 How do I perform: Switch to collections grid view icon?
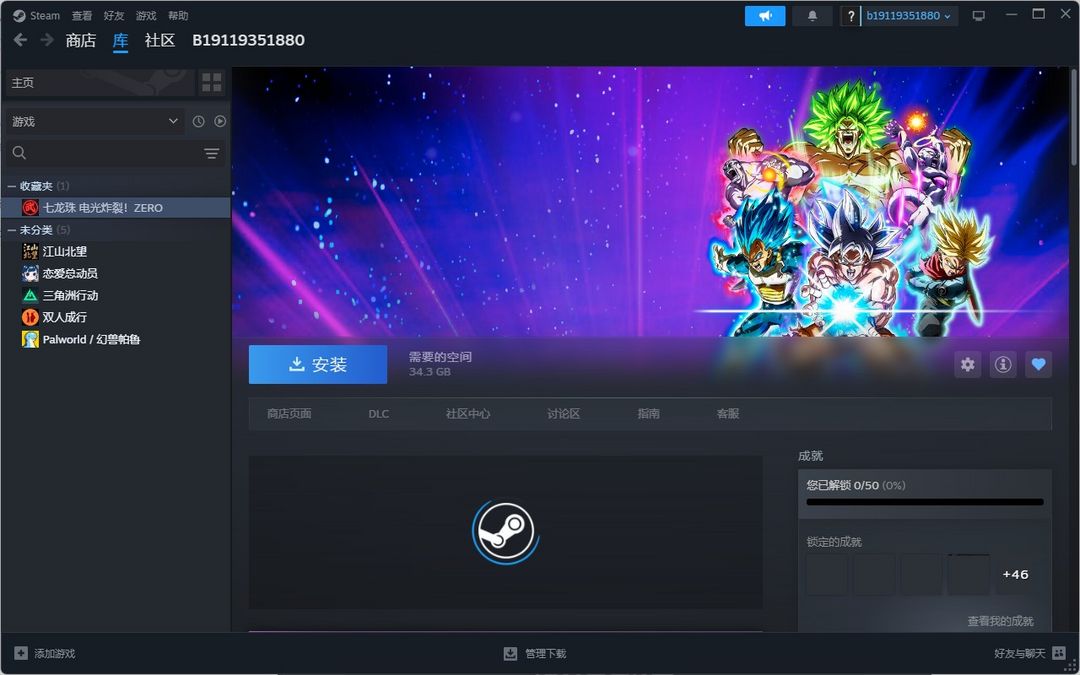(x=211, y=83)
